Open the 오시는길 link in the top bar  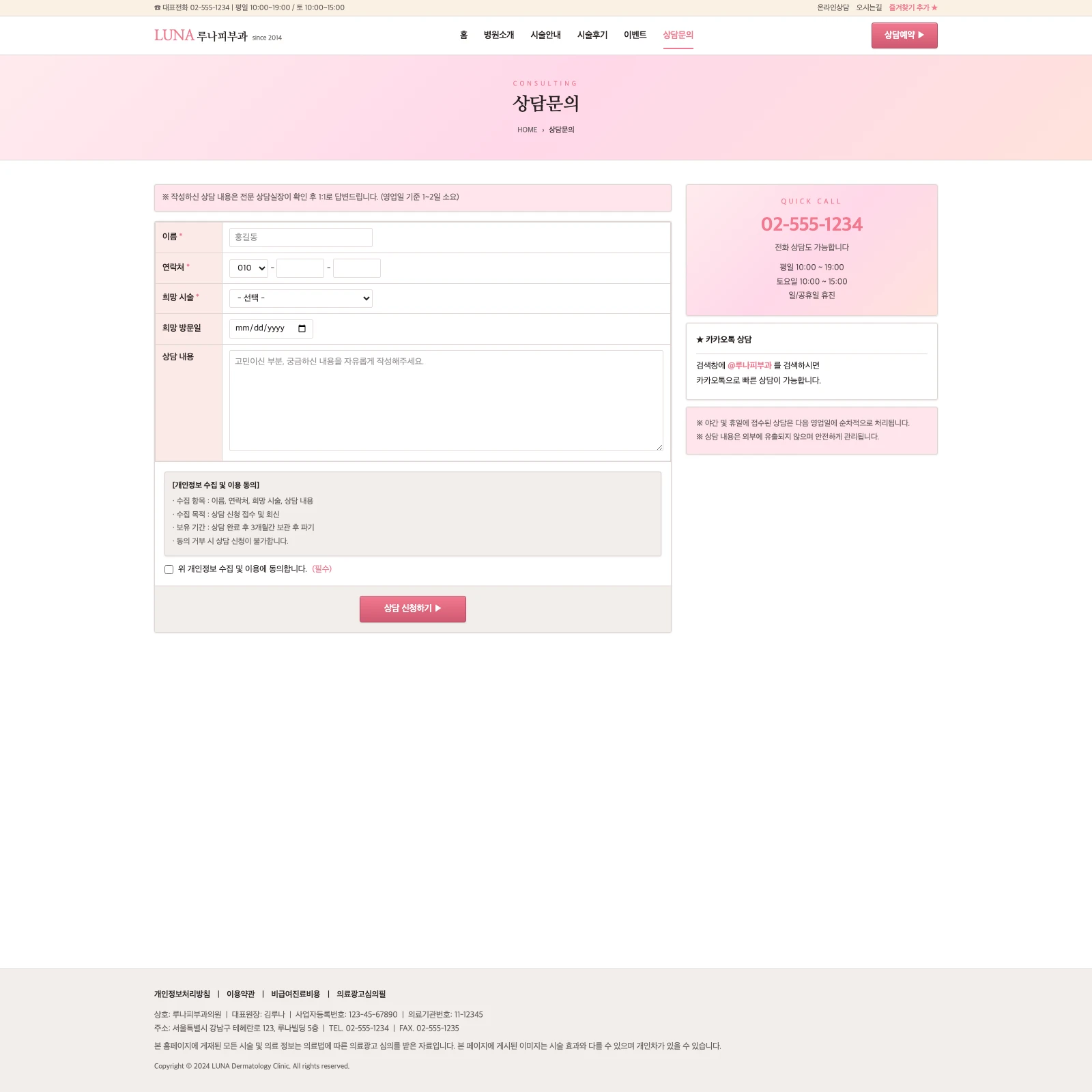pos(869,8)
